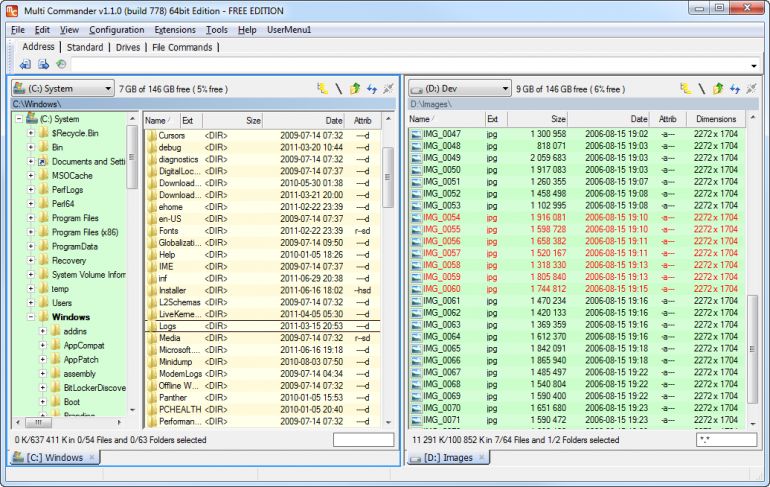Screen dimensions: 770x487
Task: Select the [D:] Images panel tab
Action: pyautogui.click(x=448, y=457)
